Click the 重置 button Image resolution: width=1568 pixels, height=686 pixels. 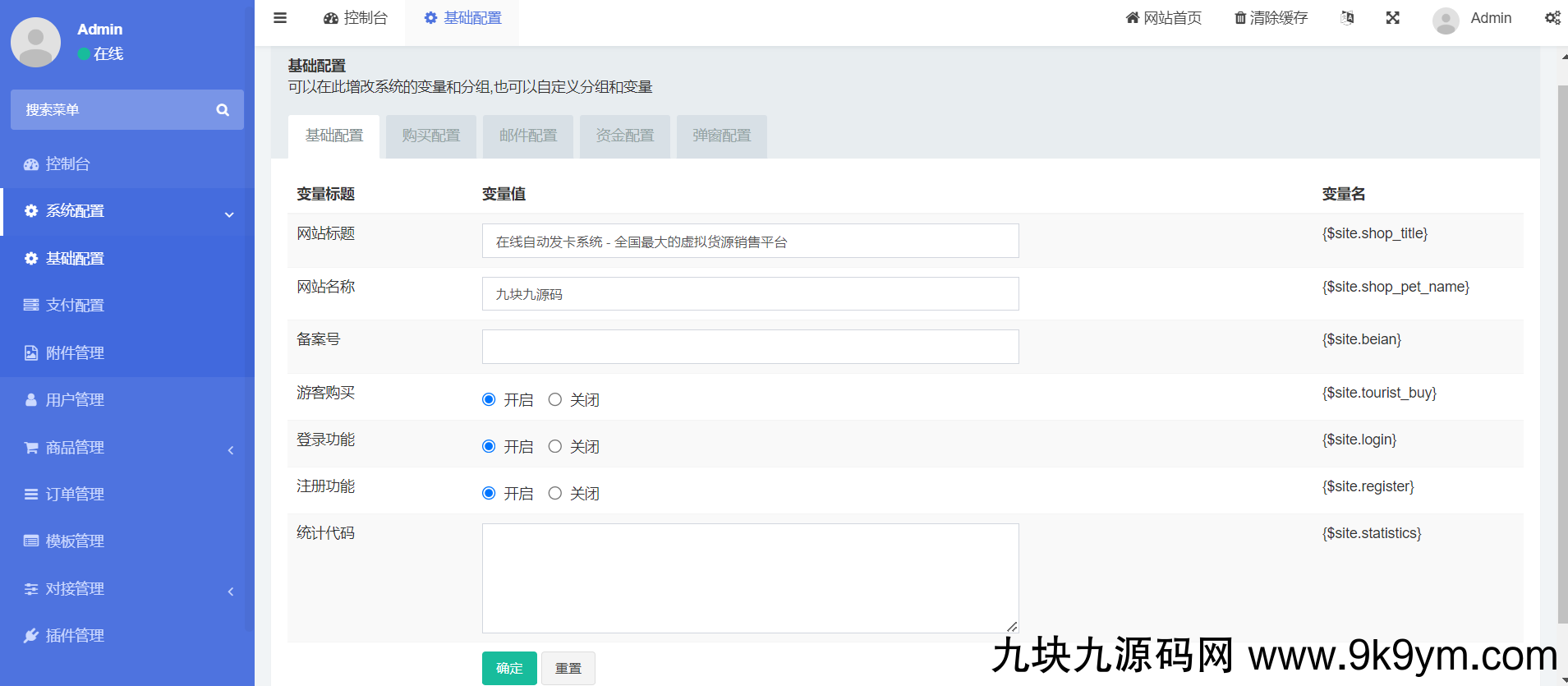[568, 668]
